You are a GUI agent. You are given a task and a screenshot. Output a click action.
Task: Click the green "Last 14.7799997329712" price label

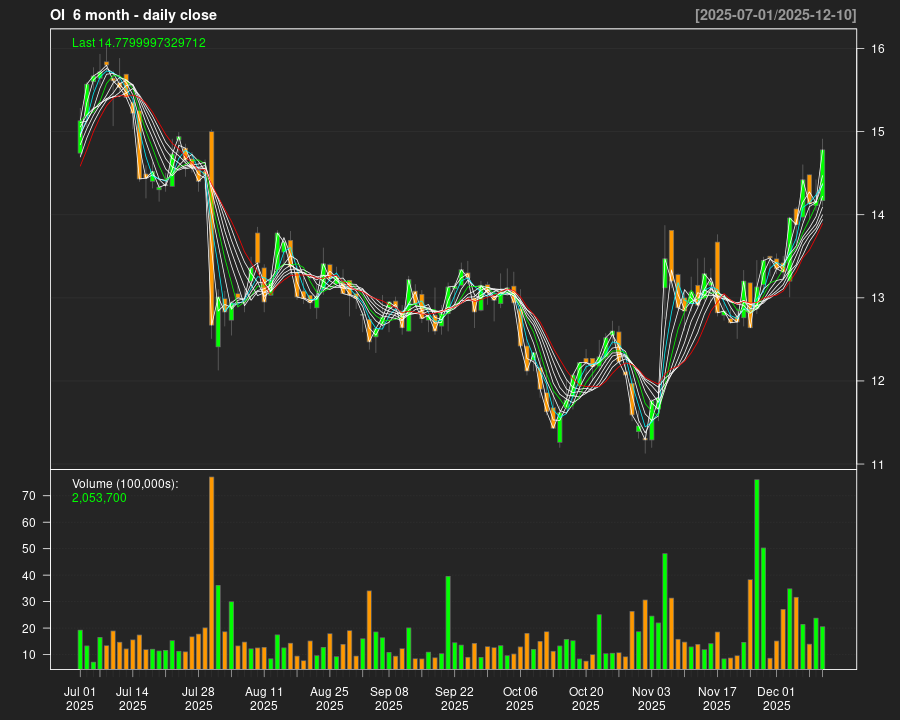tap(139, 43)
